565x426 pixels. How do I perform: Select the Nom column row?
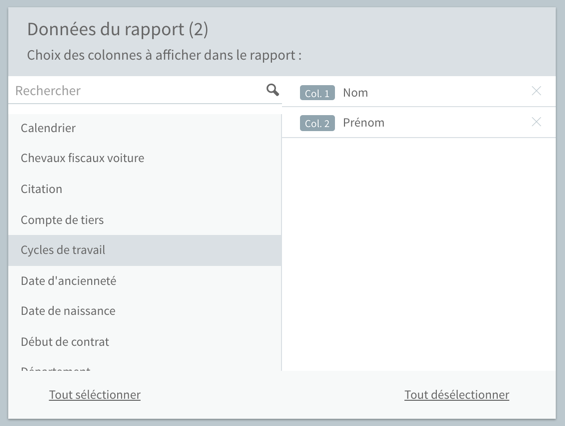[x=419, y=92]
